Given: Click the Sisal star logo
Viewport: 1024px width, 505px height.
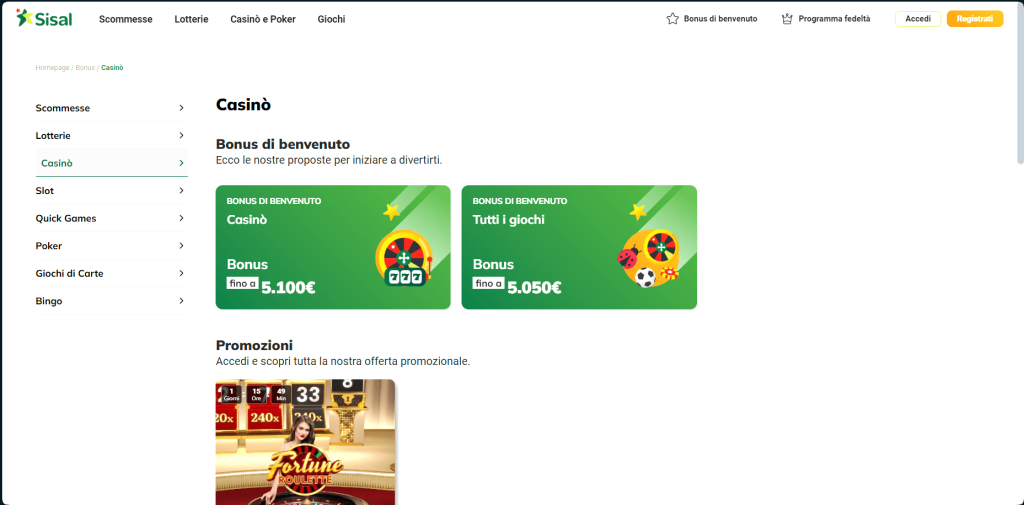Looking at the screenshot, I should click(24, 18).
